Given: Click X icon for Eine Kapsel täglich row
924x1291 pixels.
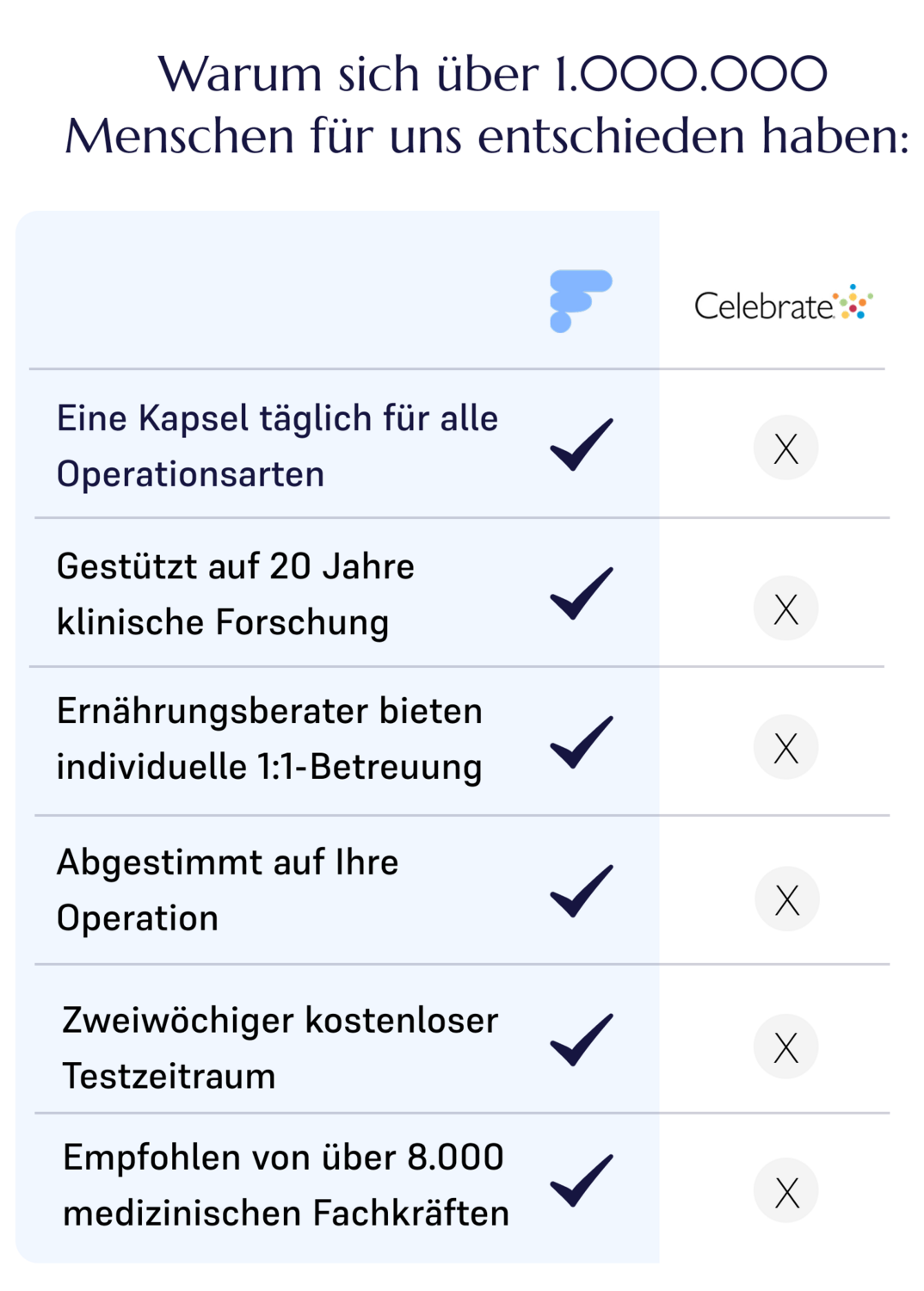Looking at the screenshot, I should 785,448.
